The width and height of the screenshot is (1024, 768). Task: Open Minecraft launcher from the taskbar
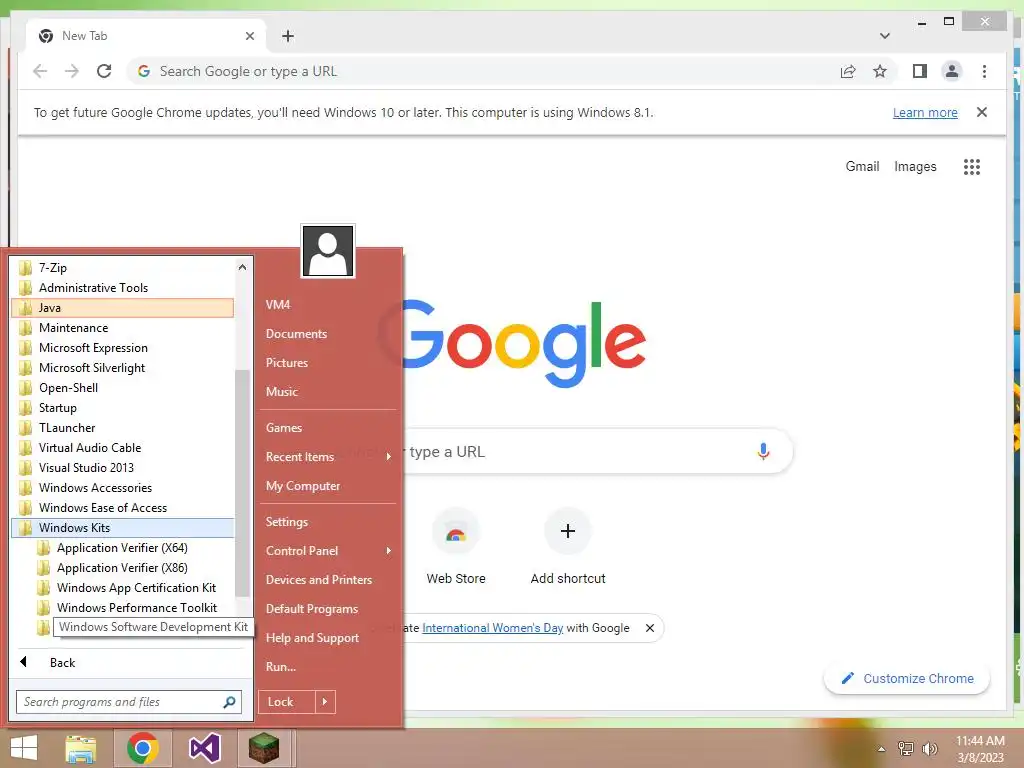point(264,748)
